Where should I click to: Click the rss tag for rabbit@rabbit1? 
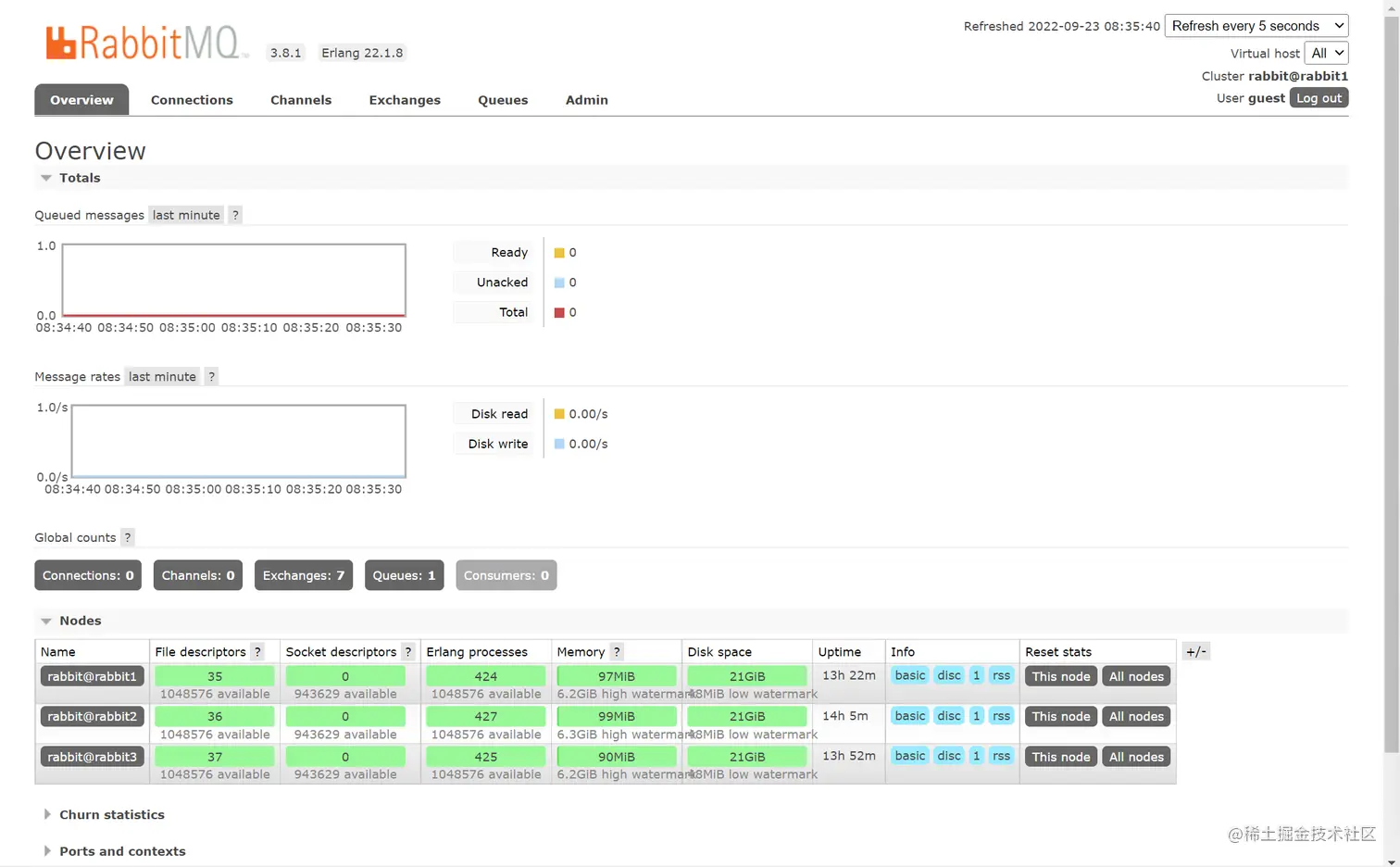[x=1001, y=675]
